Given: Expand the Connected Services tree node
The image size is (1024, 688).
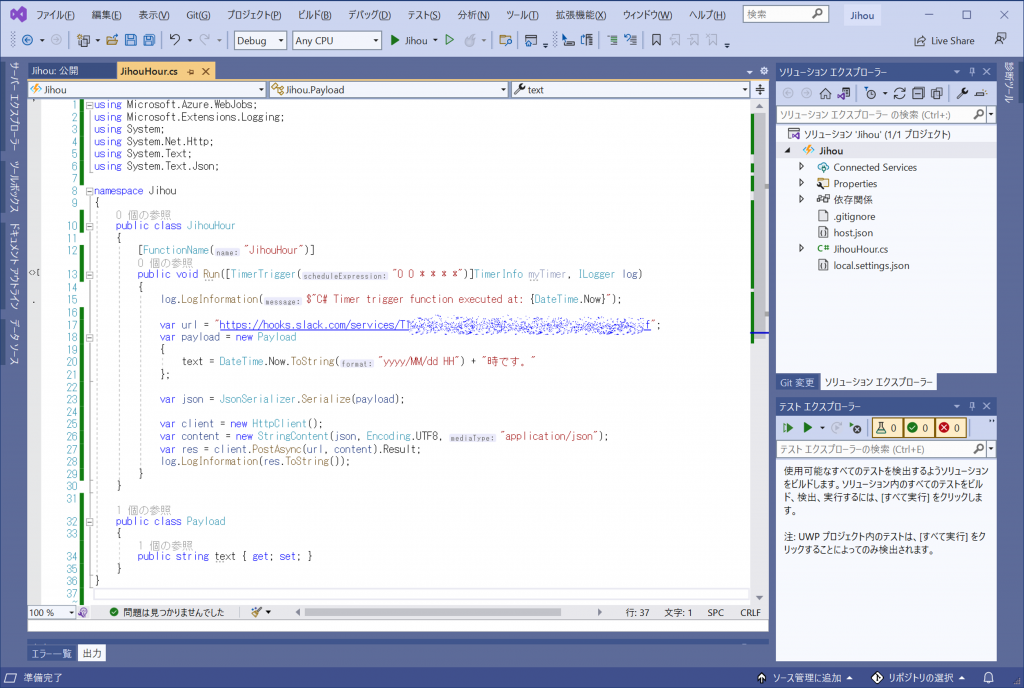Looking at the screenshot, I should coord(802,167).
